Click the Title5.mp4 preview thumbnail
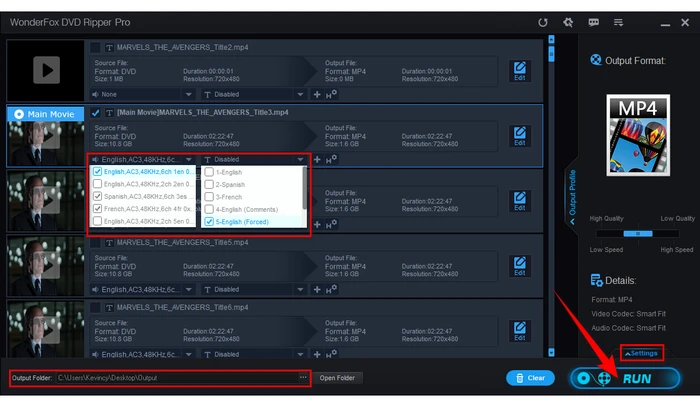The width and height of the screenshot is (700, 407). click(46, 266)
